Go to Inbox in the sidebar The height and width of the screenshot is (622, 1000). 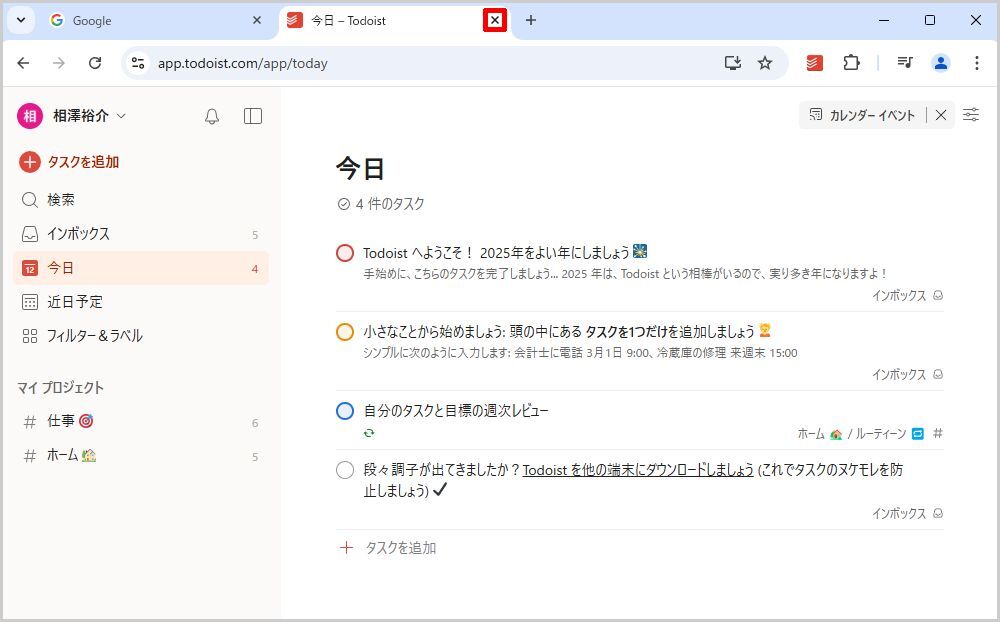(141, 234)
